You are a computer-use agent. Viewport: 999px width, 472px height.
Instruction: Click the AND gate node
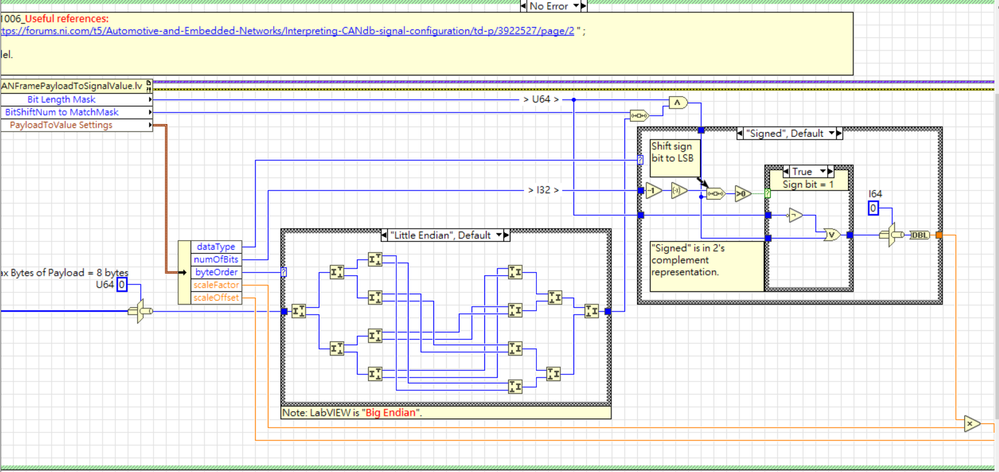[x=677, y=102]
